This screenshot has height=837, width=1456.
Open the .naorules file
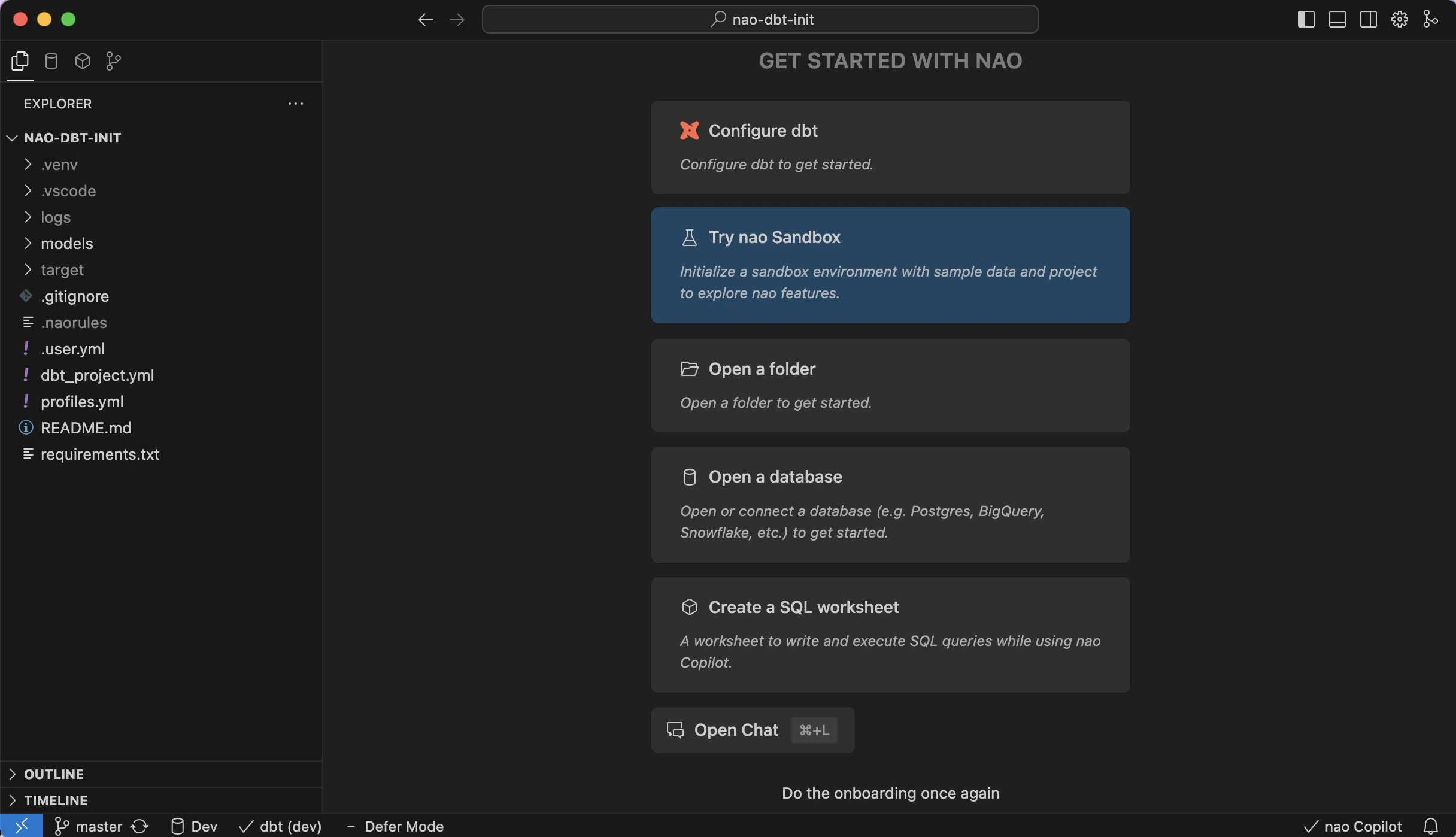[162, 323]
